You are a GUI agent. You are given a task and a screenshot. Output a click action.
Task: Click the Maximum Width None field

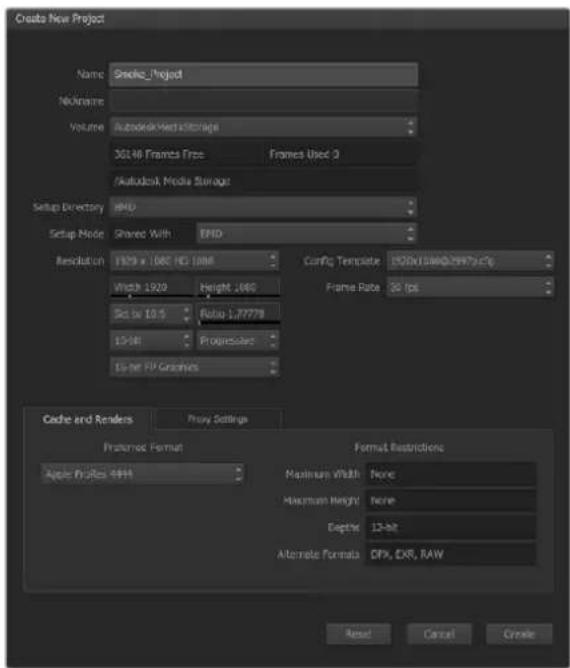coord(451,474)
